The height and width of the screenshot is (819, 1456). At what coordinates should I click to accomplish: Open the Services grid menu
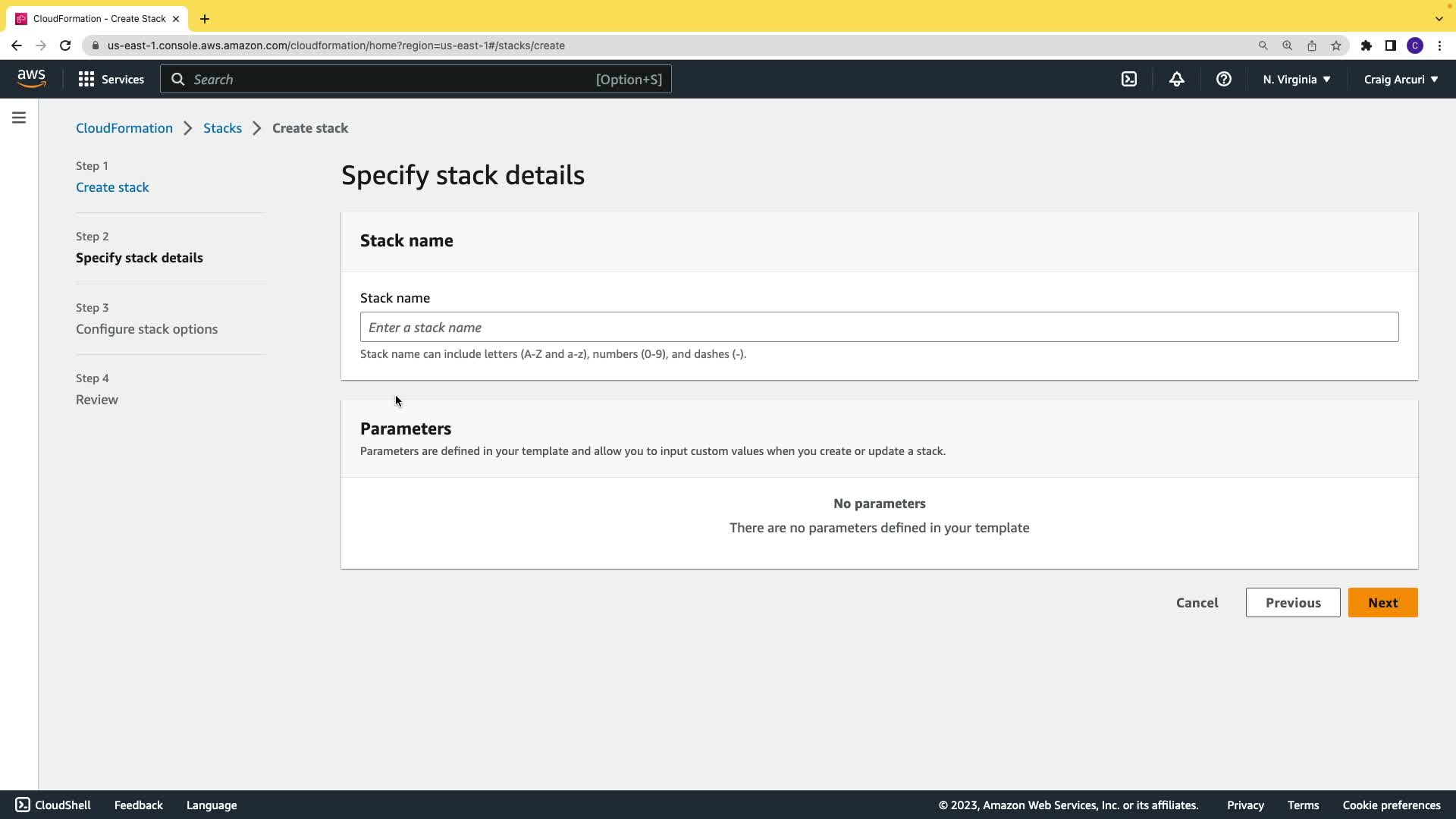(111, 79)
